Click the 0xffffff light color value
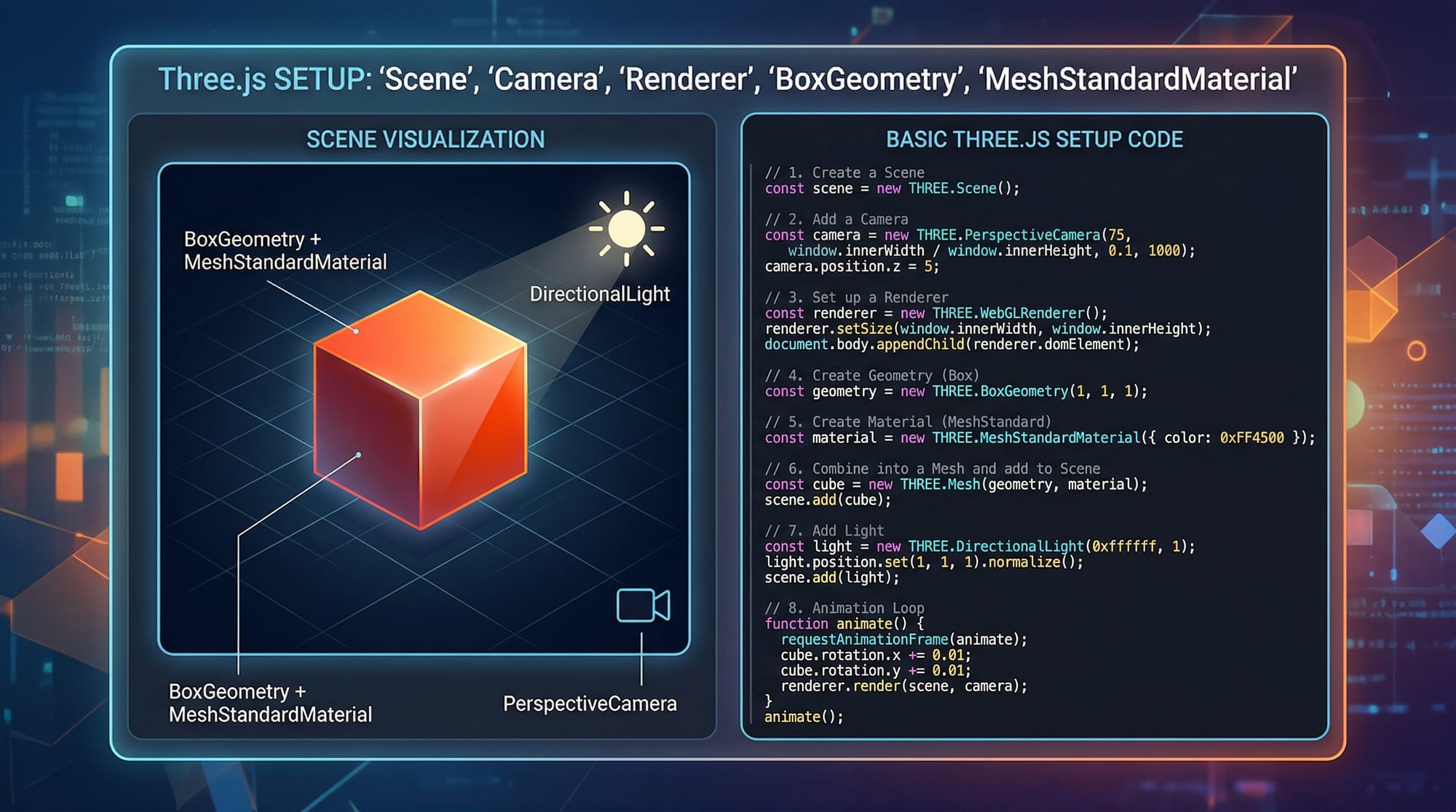This screenshot has height=812, width=1456. (1124, 546)
